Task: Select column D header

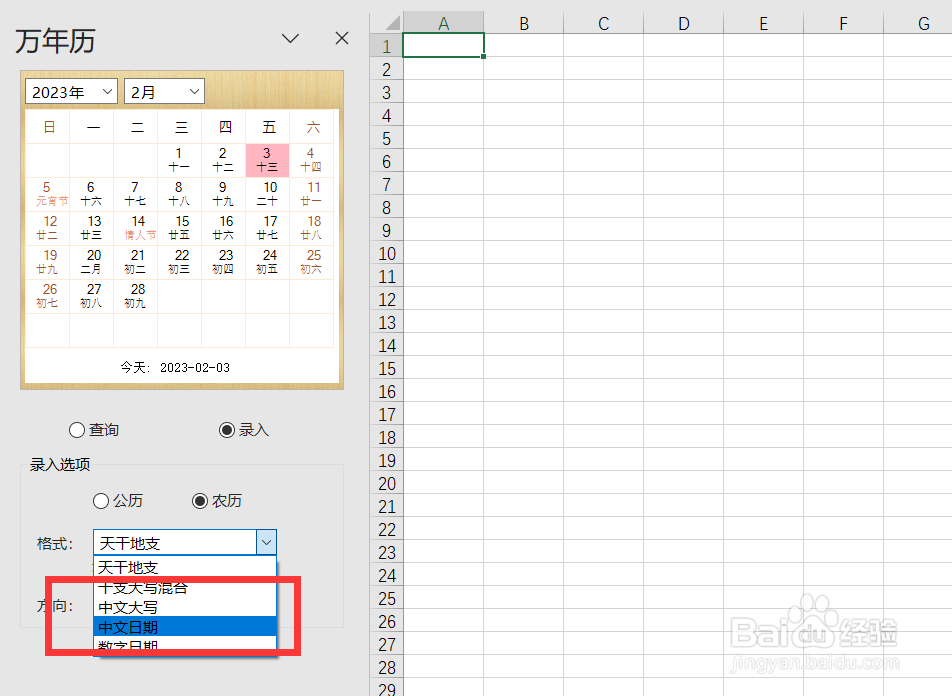Action: click(684, 23)
